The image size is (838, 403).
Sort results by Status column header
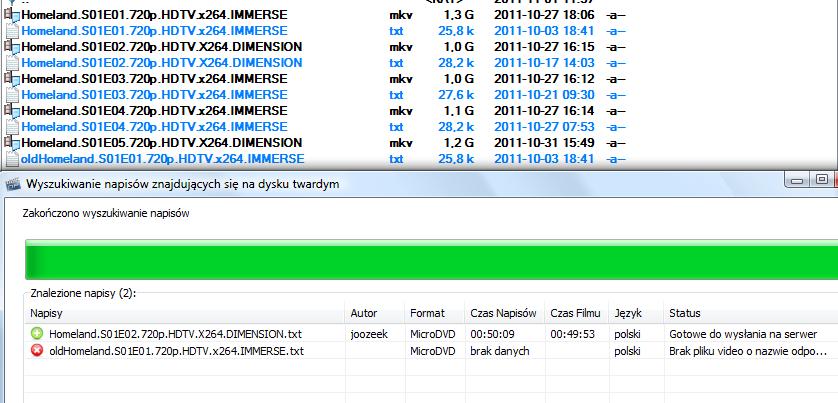click(x=750, y=313)
